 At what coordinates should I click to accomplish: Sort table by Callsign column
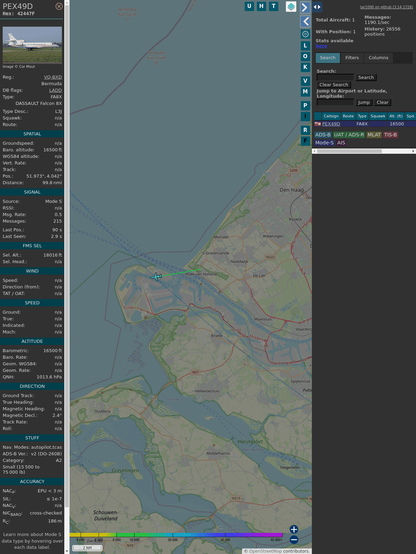(x=331, y=116)
